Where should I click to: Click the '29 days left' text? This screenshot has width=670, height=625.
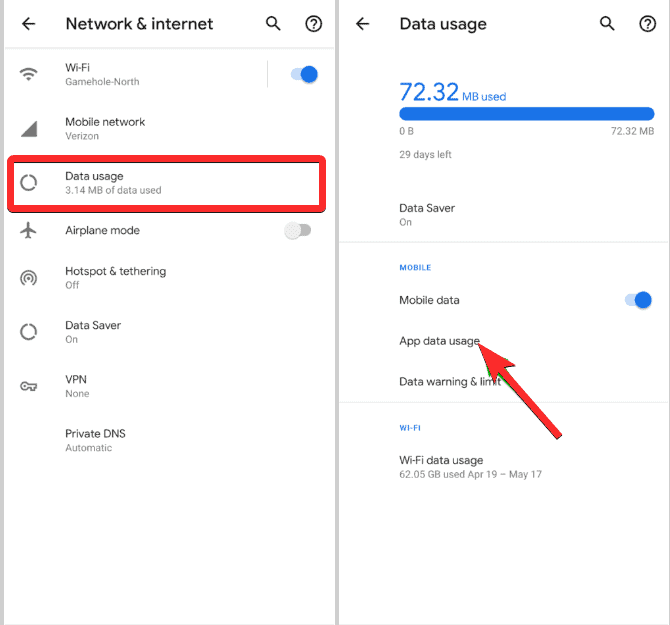tap(425, 155)
